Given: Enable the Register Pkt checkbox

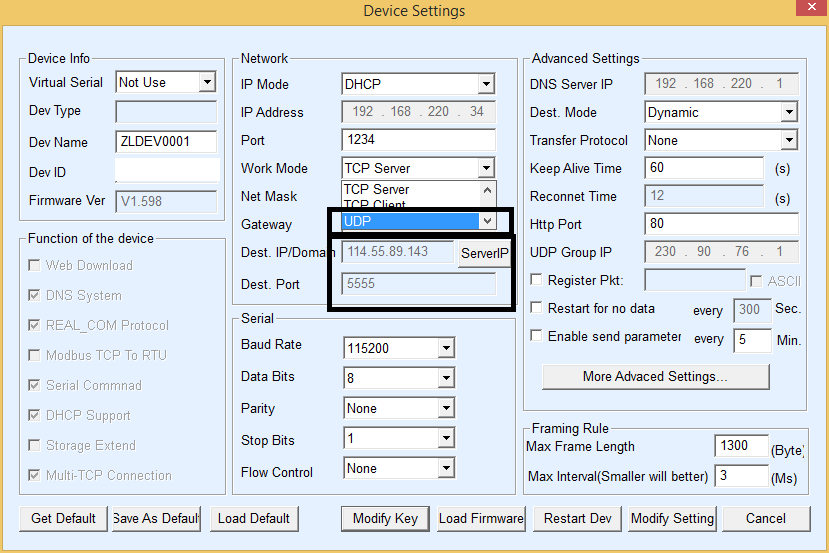Looking at the screenshot, I should point(537,280).
